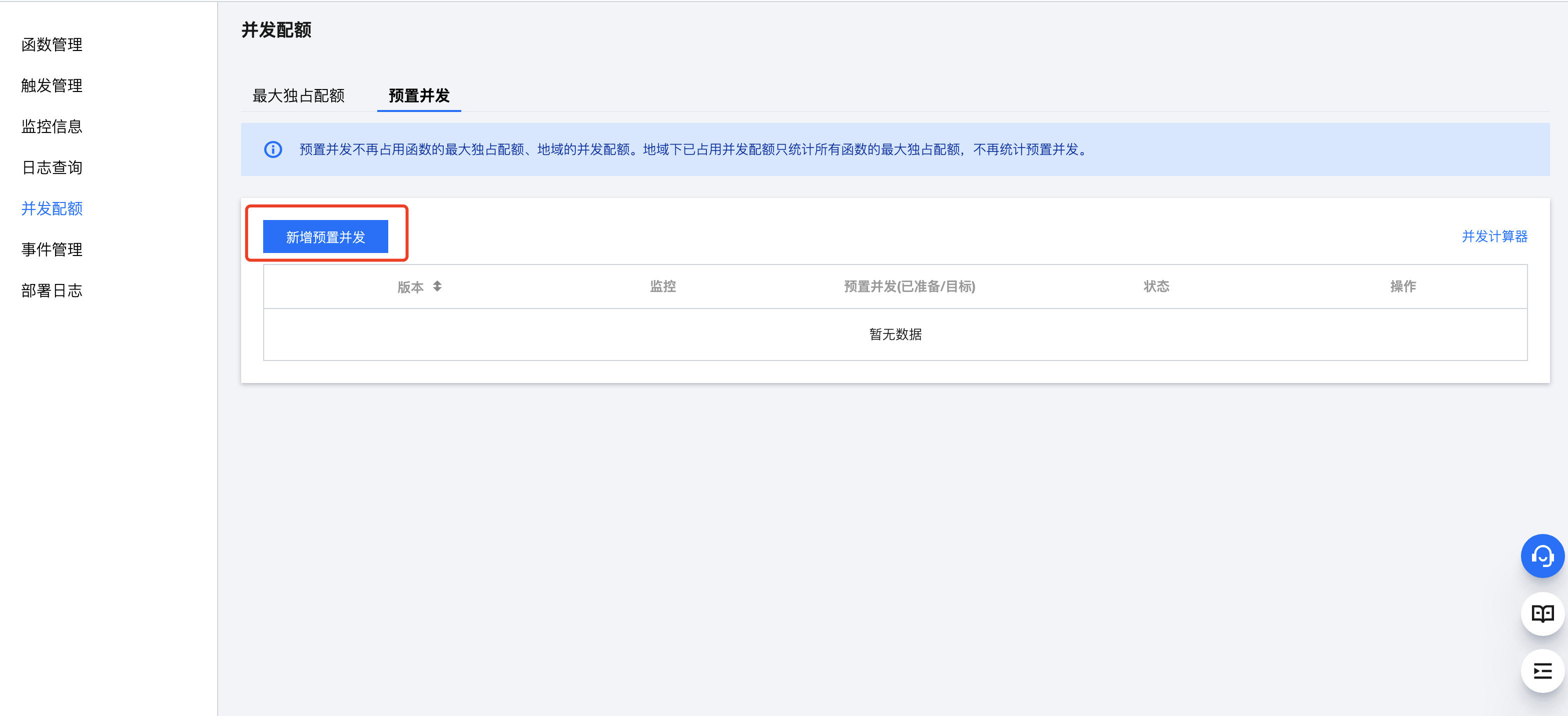Open 监控信息 sidebar item
The image size is (1568, 716).
tap(52, 126)
